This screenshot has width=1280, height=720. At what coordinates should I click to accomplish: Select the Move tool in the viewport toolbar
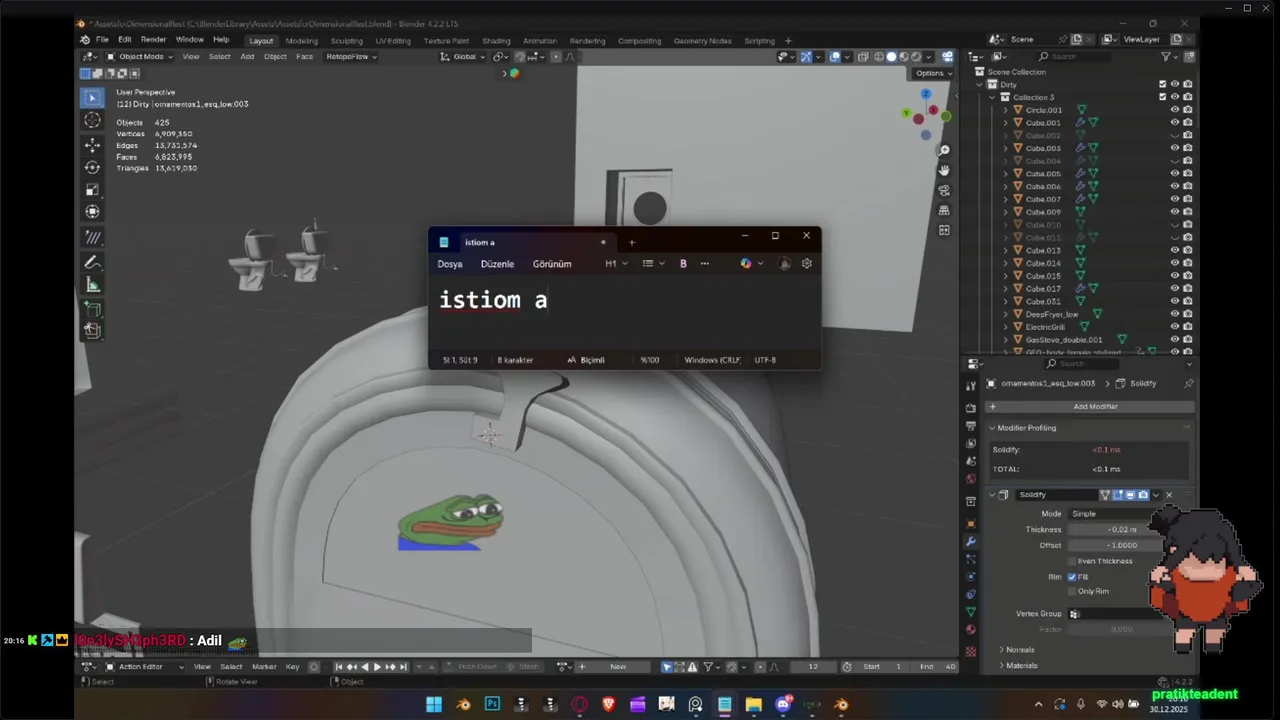[x=92, y=146]
